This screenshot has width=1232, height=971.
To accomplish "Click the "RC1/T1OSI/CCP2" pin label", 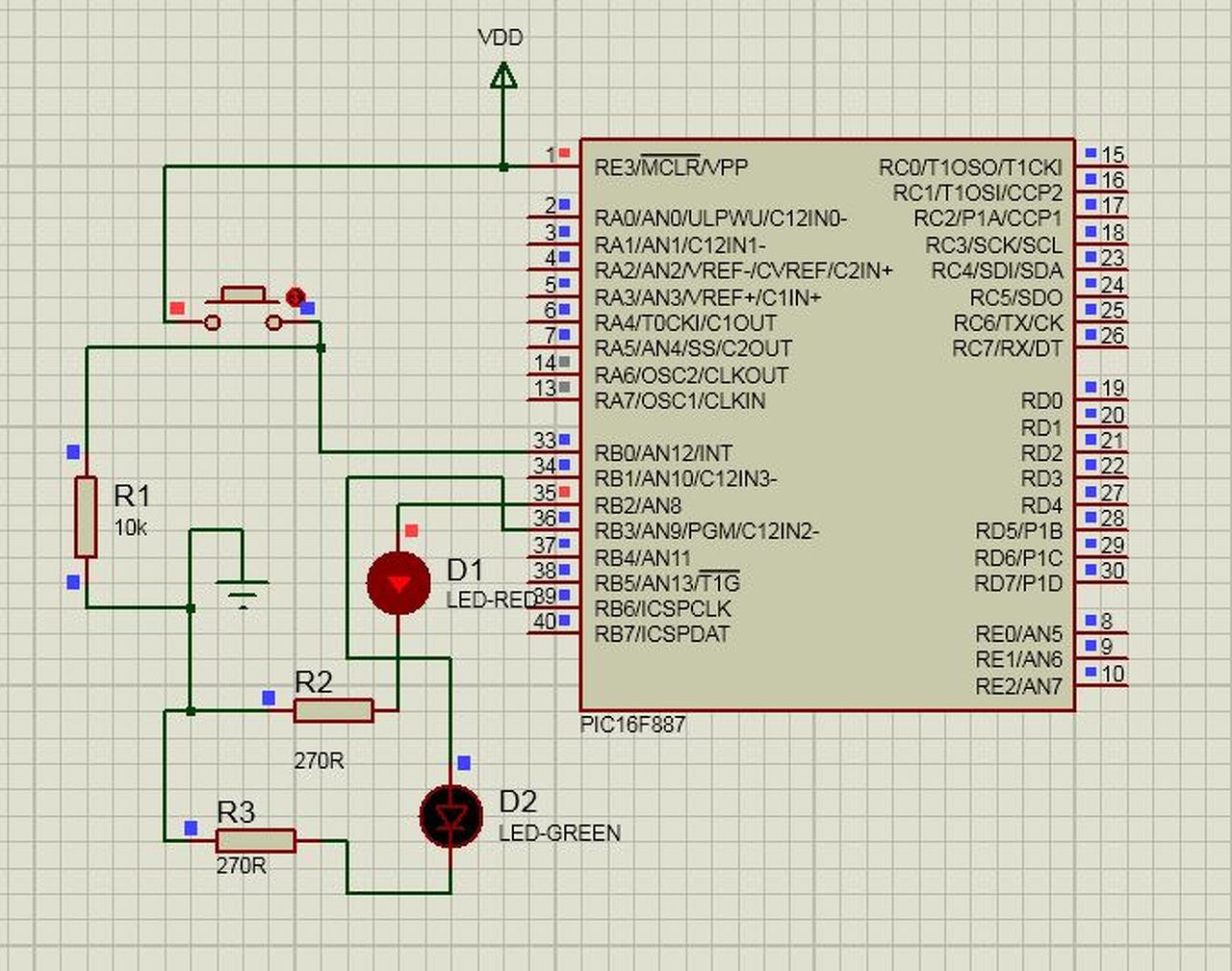I will click(x=978, y=192).
